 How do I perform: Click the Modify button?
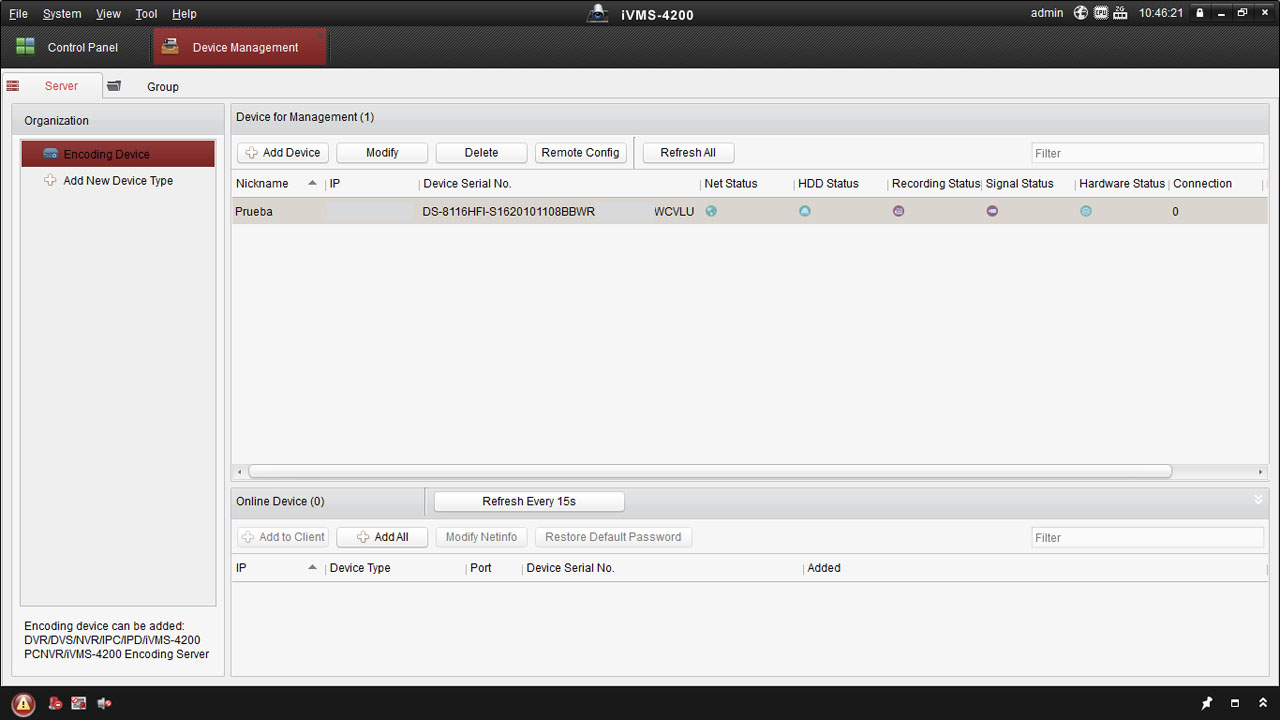(x=382, y=153)
